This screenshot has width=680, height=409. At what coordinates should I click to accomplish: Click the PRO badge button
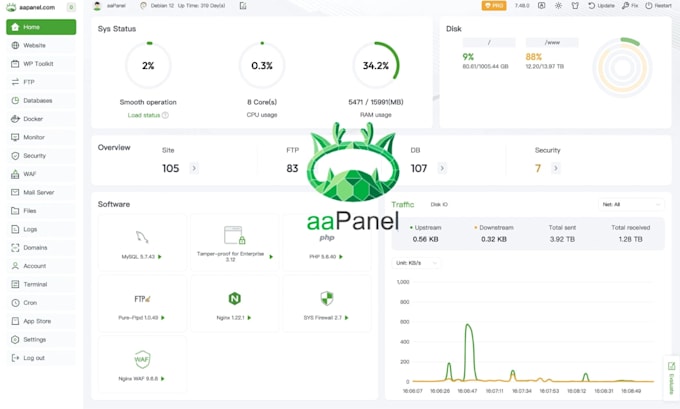[x=494, y=6]
